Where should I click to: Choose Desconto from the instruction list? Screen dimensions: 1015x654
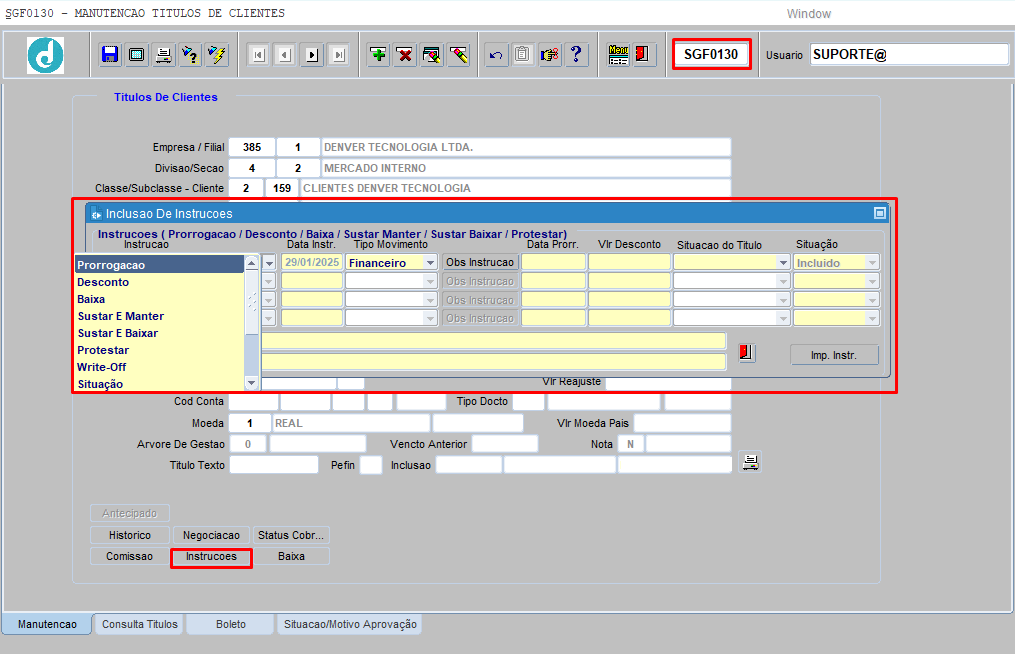(159, 282)
